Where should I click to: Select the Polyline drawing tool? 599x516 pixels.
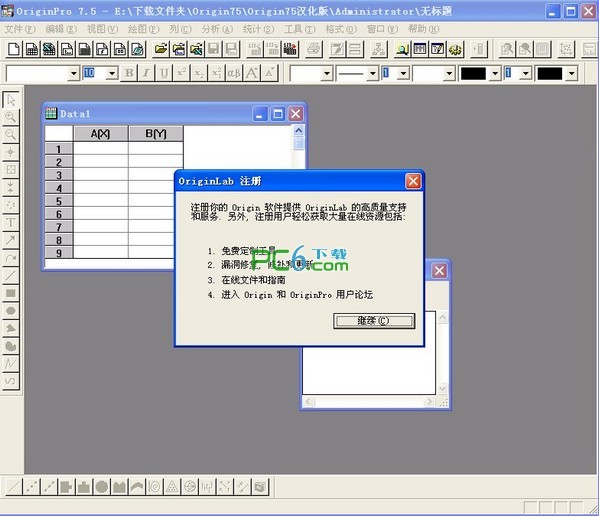[x=11, y=363]
